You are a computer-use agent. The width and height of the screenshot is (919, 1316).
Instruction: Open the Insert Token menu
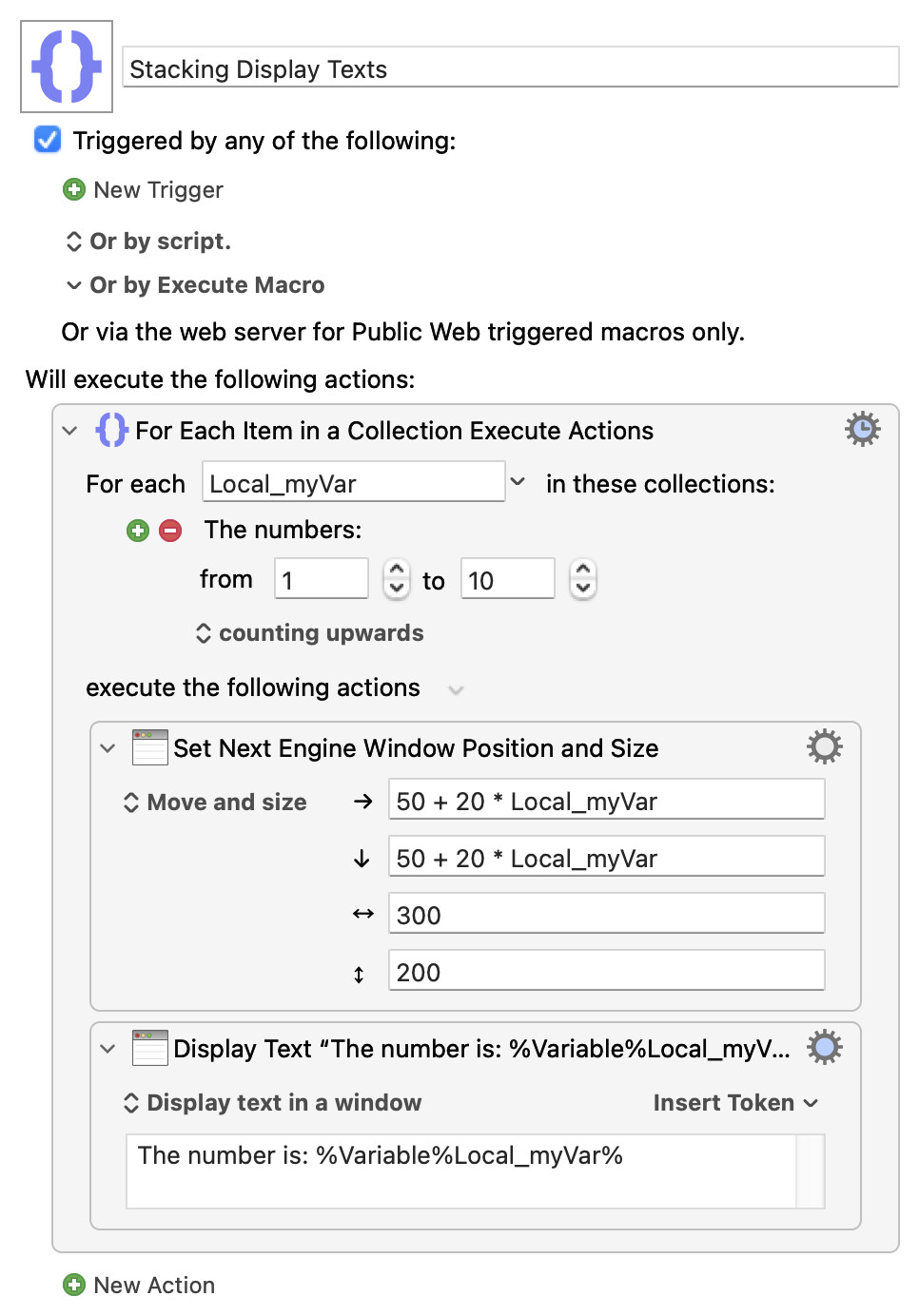[734, 1103]
